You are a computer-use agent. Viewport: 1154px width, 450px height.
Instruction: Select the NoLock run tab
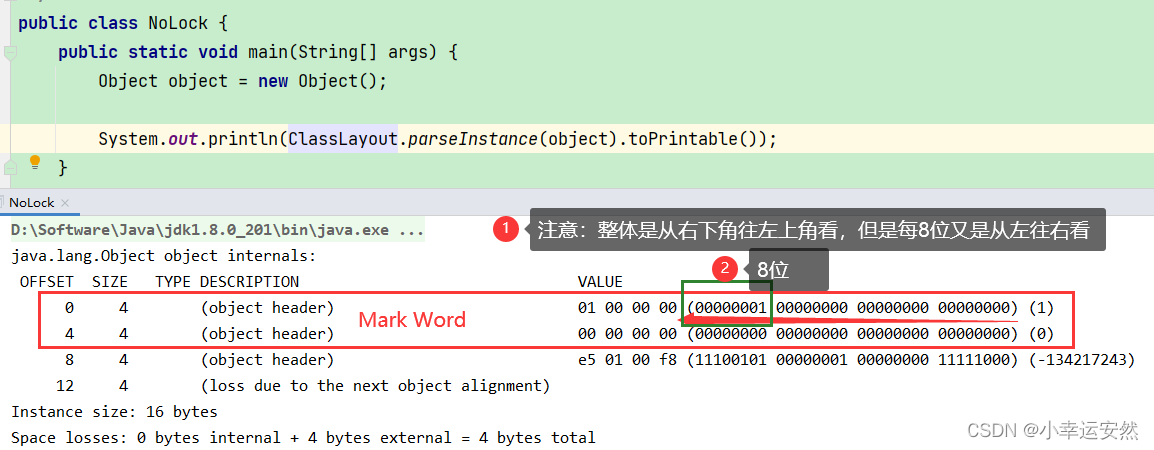click(x=32, y=203)
